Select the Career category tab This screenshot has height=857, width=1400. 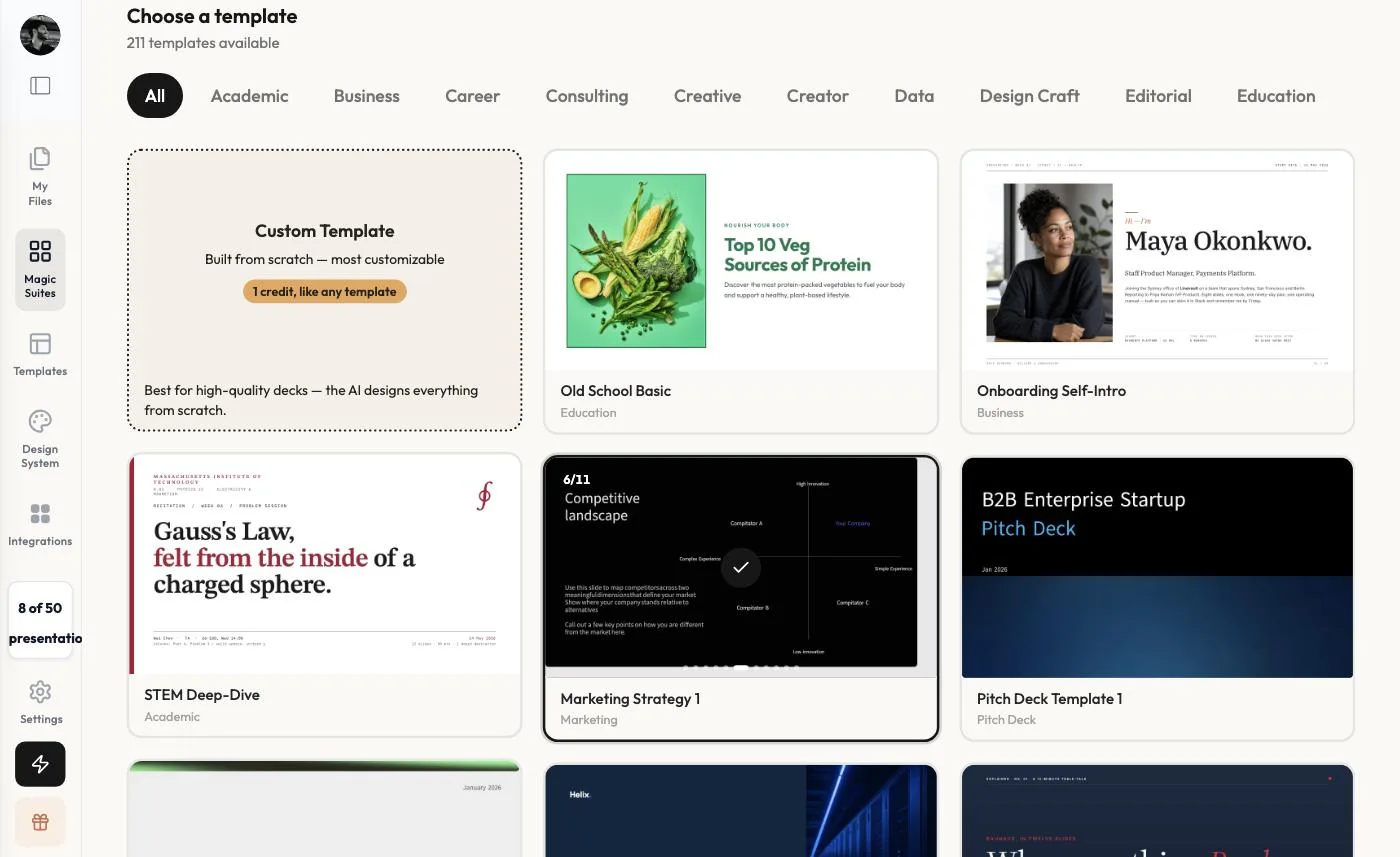point(472,96)
